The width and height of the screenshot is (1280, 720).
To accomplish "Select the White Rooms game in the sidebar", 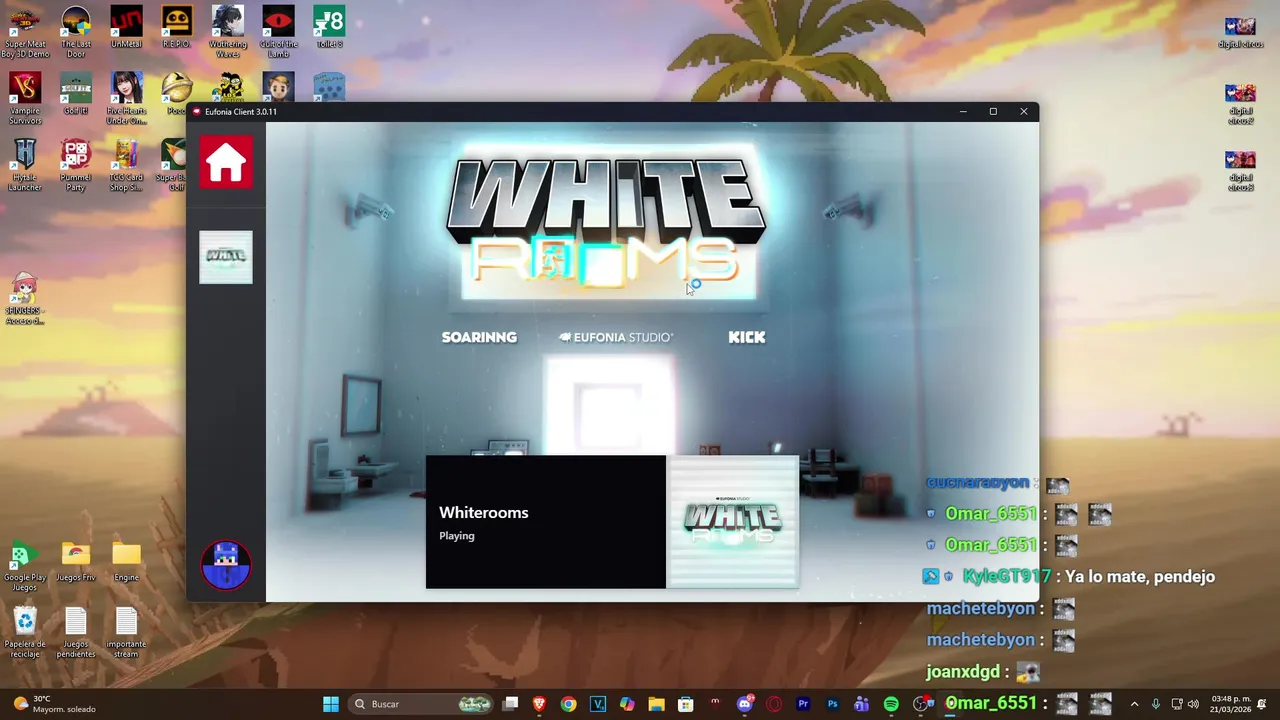I will [226, 257].
